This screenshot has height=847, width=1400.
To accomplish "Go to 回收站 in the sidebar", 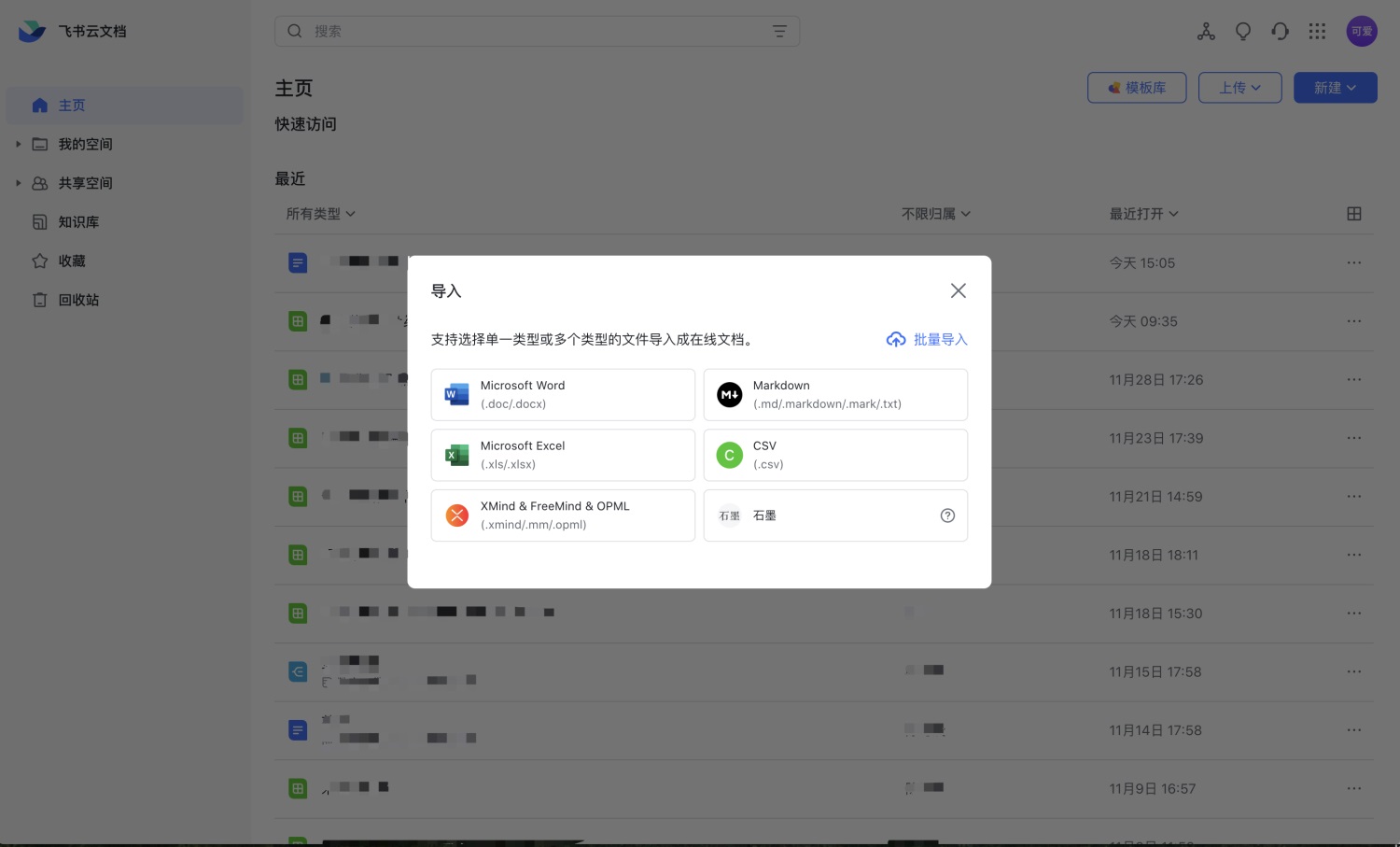I will coord(78,300).
